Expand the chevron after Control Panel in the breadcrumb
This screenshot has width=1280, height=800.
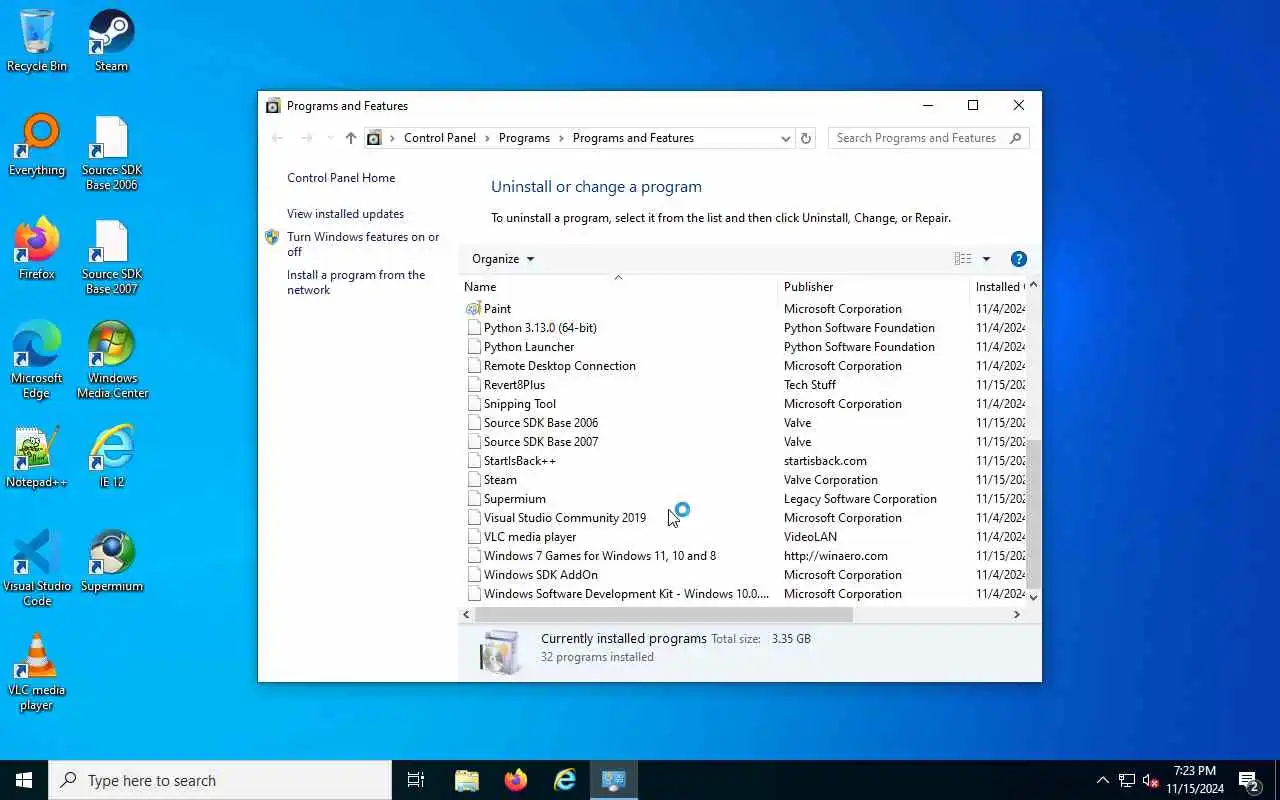pyautogui.click(x=487, y=138)
